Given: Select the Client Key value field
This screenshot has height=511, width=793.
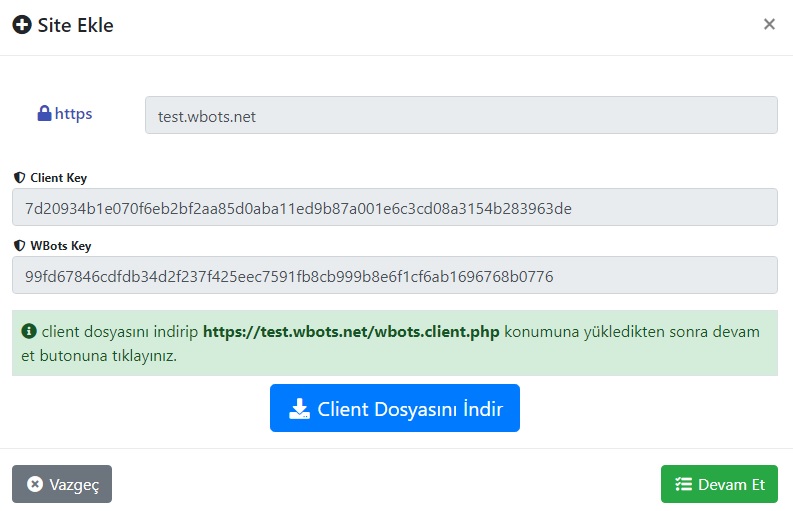Looking at the screenshot, I should tap(394, 208).
